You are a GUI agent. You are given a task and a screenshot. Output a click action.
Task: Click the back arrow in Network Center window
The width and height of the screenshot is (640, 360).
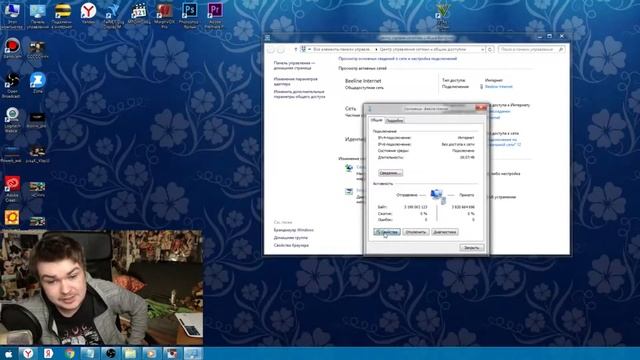[271, 49]
